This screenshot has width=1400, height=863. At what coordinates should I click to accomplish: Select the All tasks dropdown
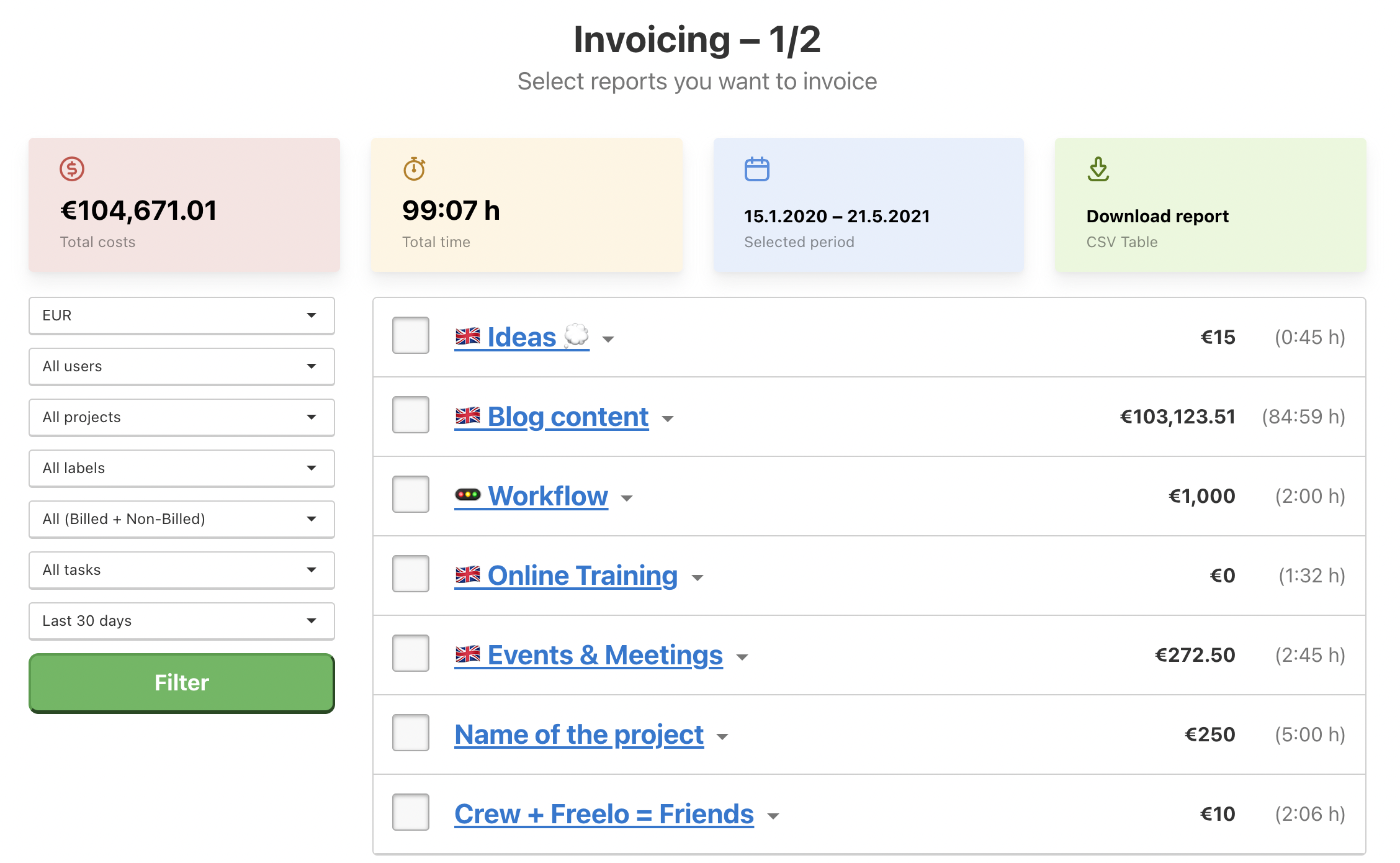click(x=180, y=570)
